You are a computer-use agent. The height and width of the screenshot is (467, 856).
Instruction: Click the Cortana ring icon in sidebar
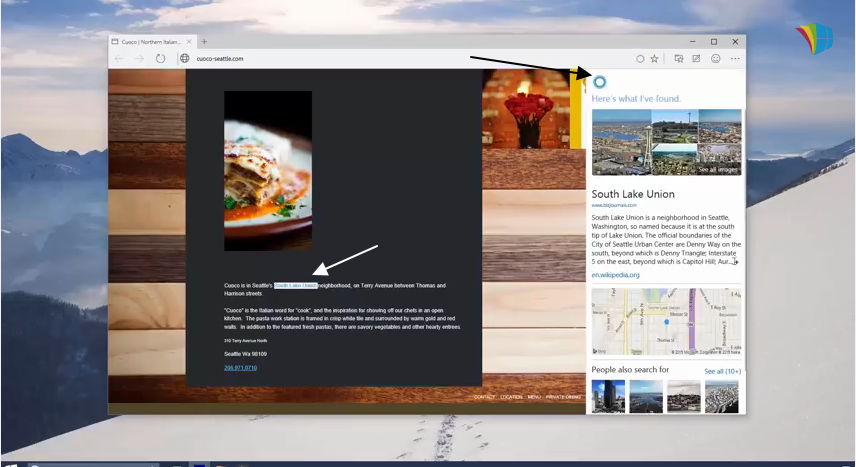coord(599,82)
